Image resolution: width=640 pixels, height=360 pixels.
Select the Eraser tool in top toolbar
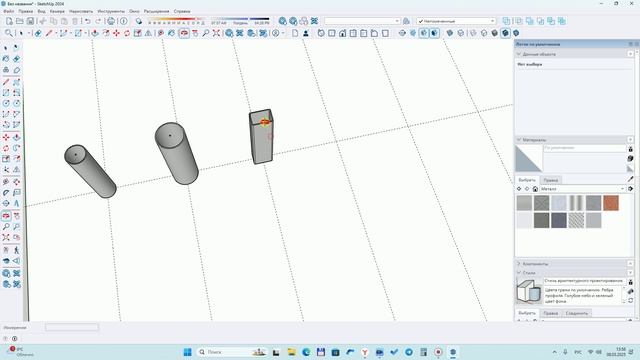coord(38,33)
